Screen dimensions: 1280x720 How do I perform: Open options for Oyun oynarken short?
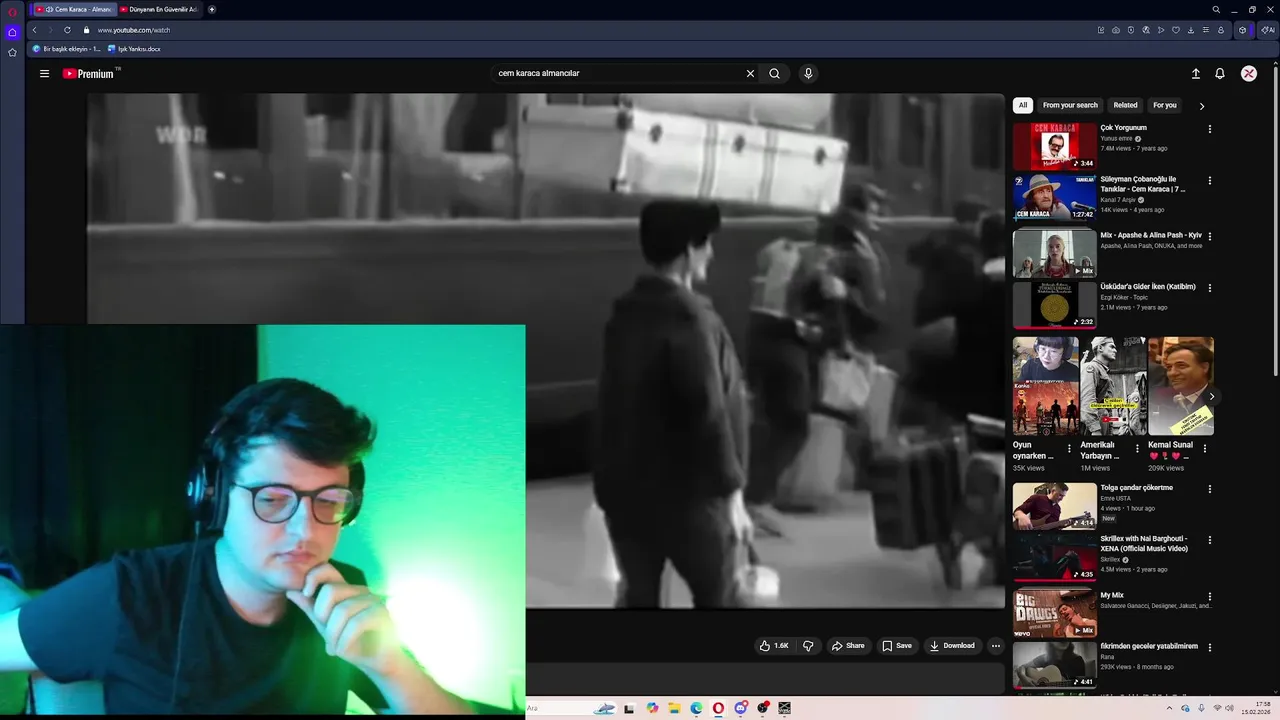1069,449
